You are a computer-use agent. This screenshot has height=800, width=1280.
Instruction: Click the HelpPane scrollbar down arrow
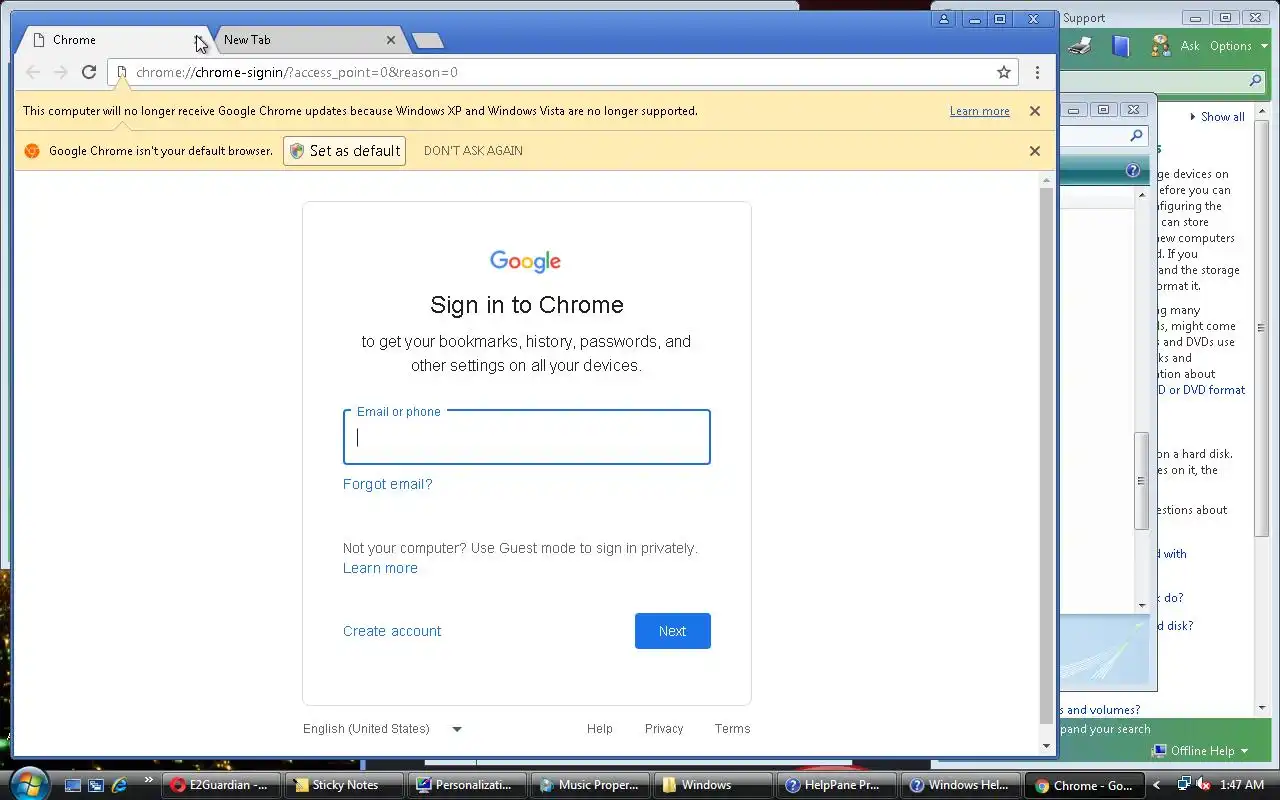[1142, 605]
